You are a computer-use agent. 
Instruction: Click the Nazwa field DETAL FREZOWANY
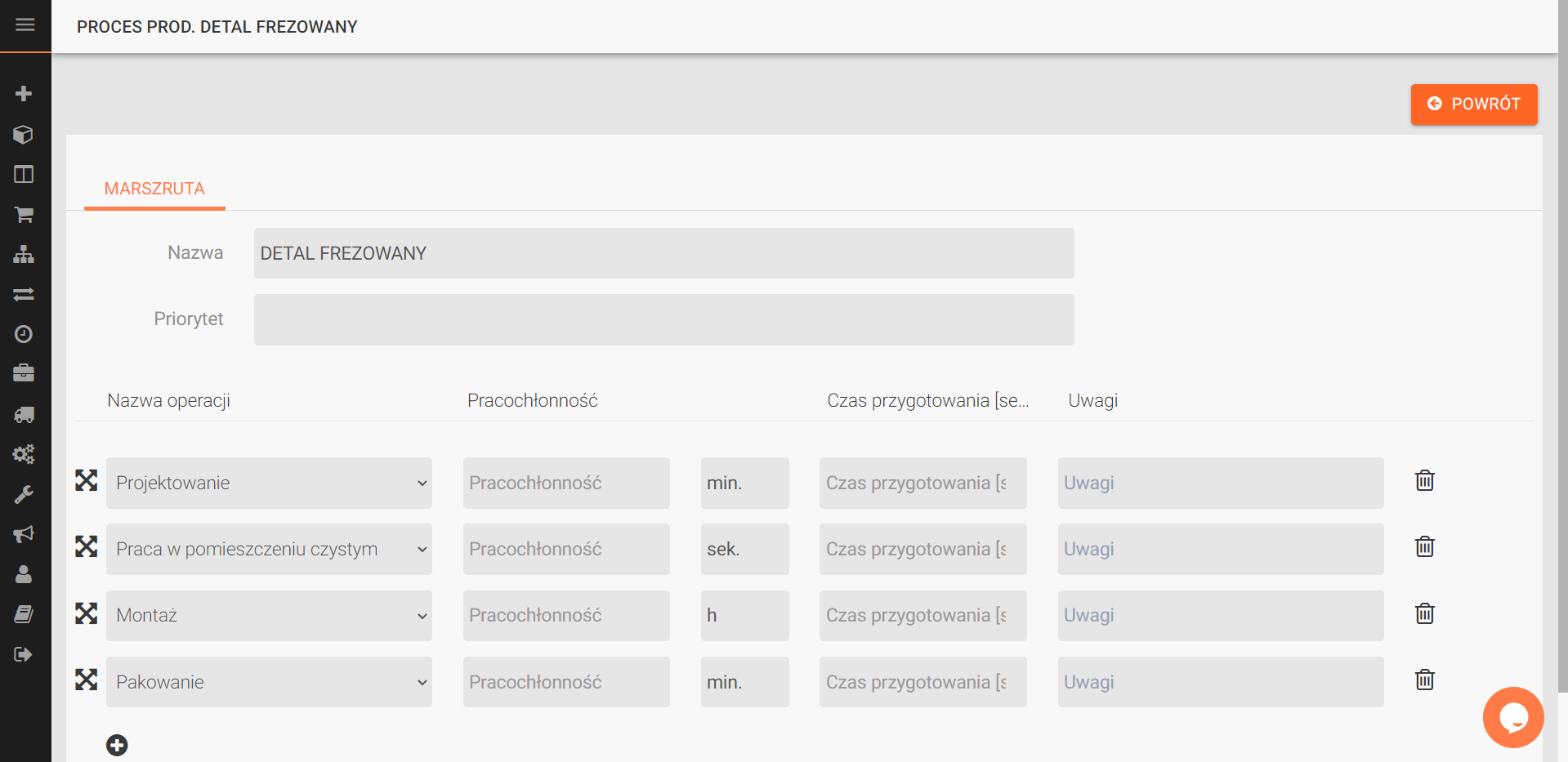click(x=663, y=253)
